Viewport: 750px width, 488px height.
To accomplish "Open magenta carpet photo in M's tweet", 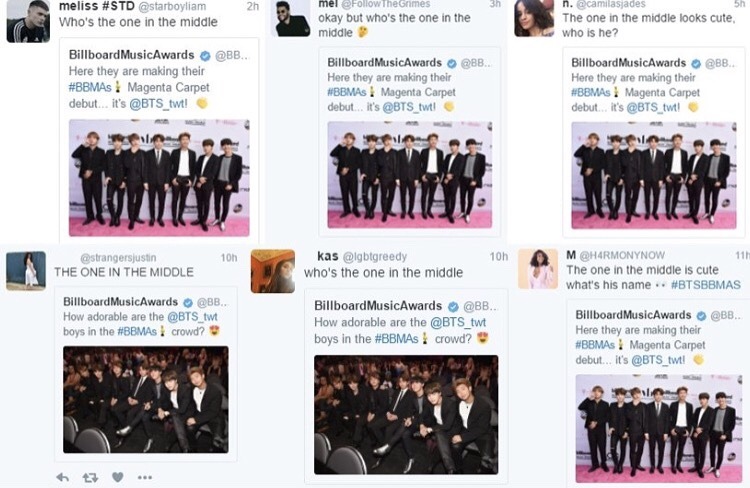I will point(659,428).
